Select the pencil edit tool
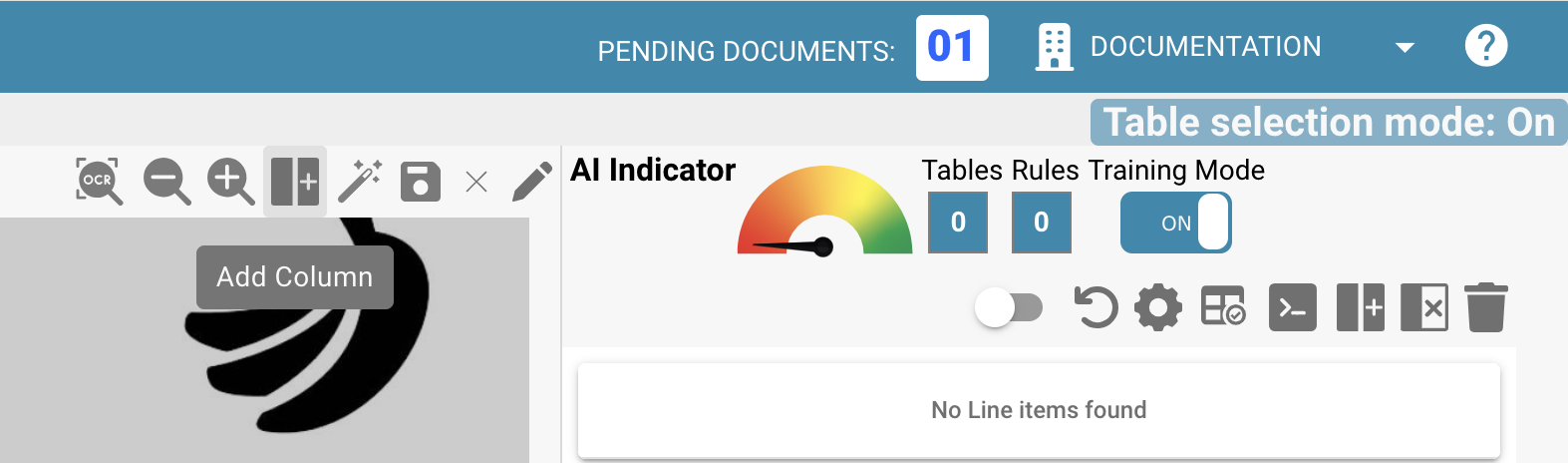1568x463 pixels. click(531, 182)
